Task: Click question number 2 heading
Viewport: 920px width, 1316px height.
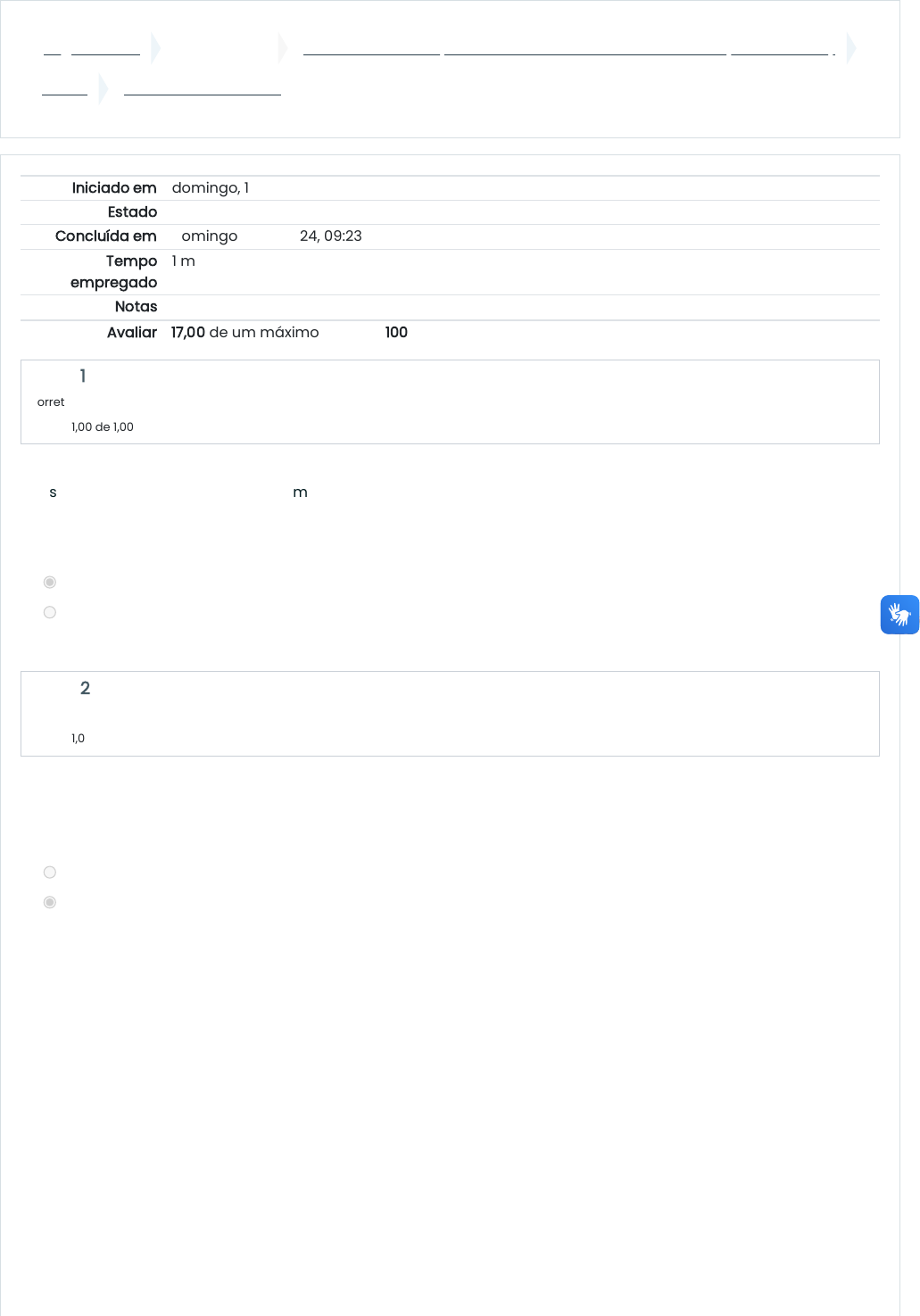Action: coord(85,688)
